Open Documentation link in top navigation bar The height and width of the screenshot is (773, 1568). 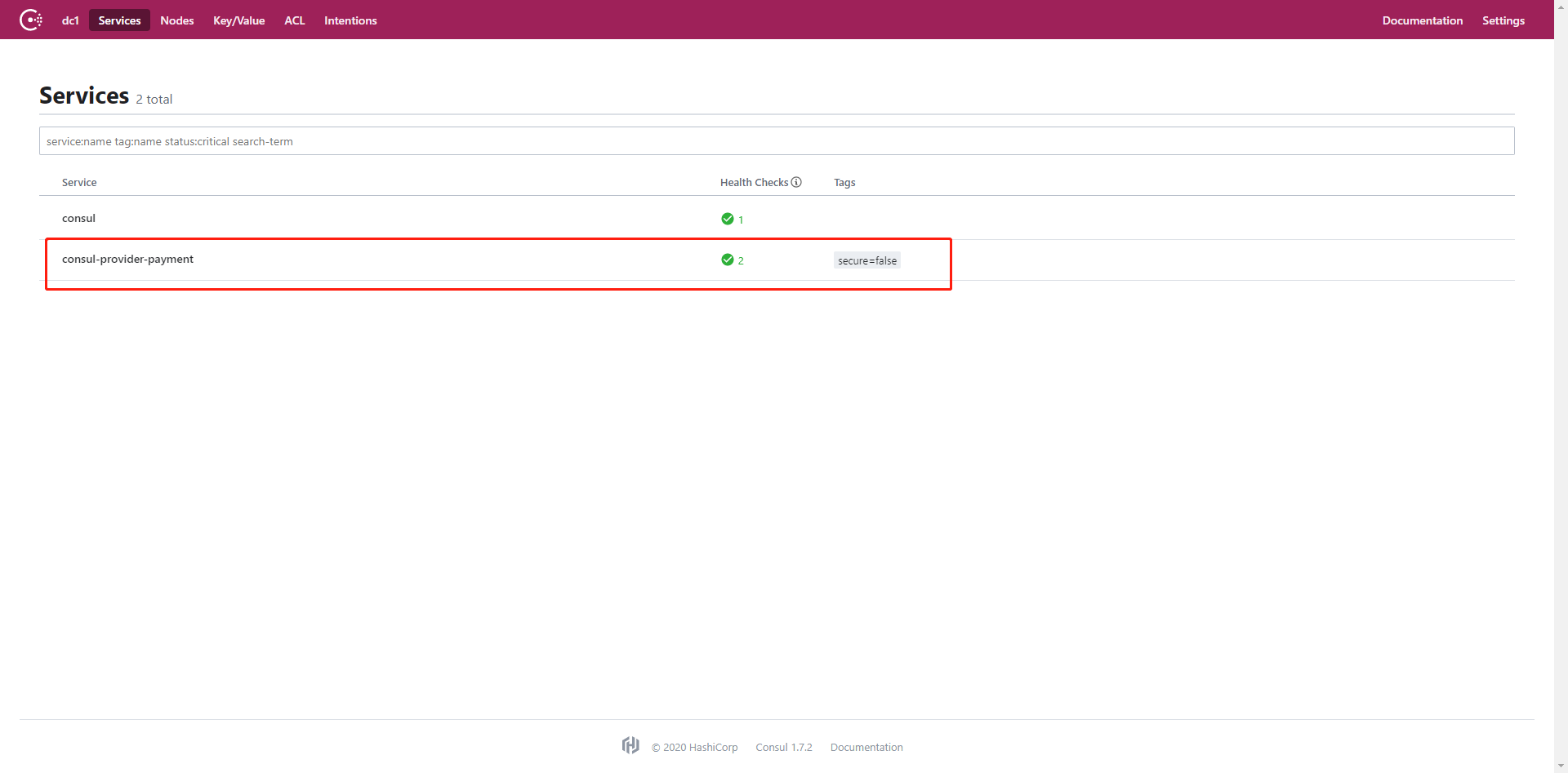coord(1423,20)
